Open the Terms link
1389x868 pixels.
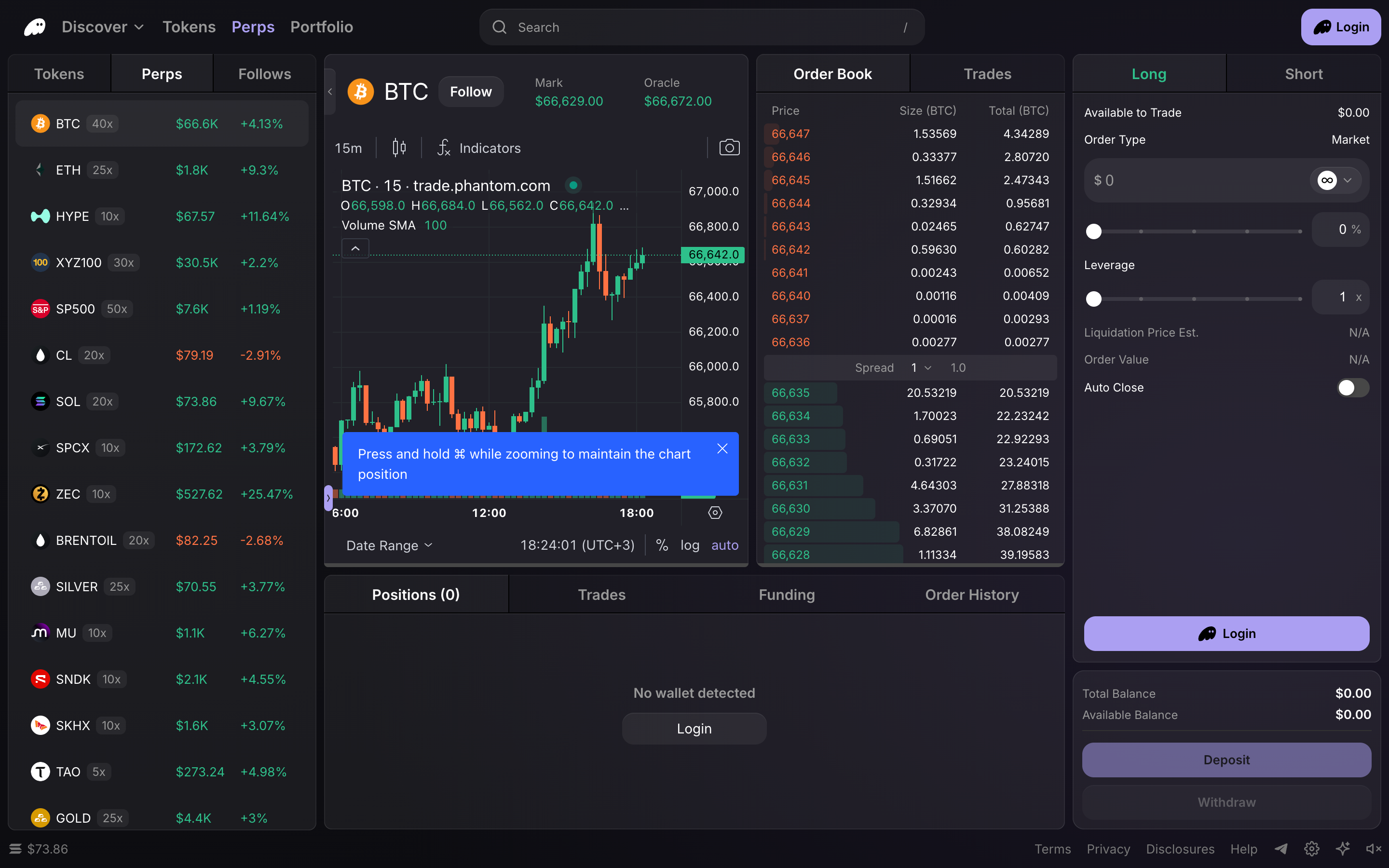pos(1053,849)
